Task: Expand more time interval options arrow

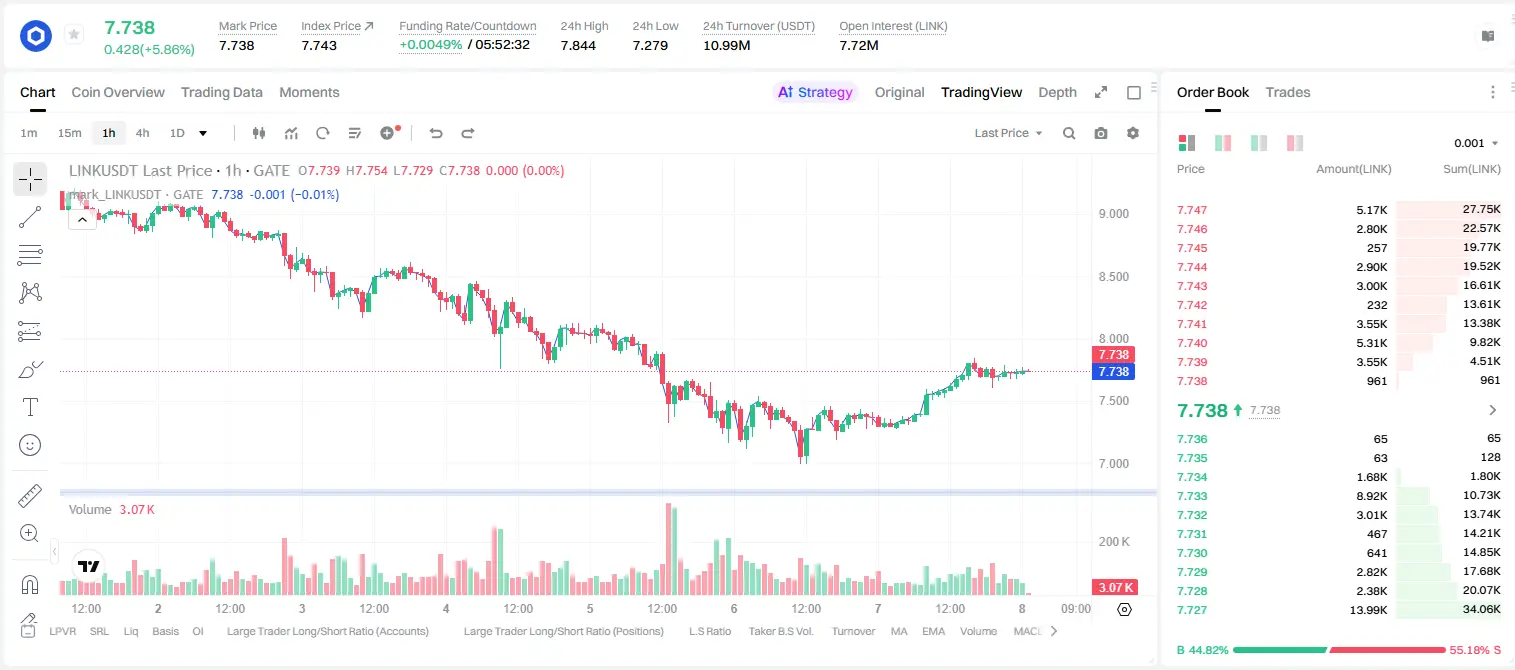Action: pyautogui.click(x=203, y=133)
